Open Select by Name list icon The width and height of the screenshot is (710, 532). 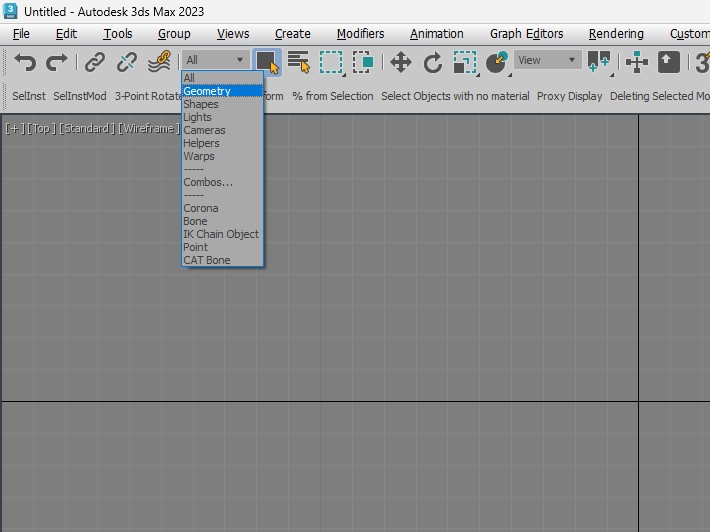(x=299, y=62)
